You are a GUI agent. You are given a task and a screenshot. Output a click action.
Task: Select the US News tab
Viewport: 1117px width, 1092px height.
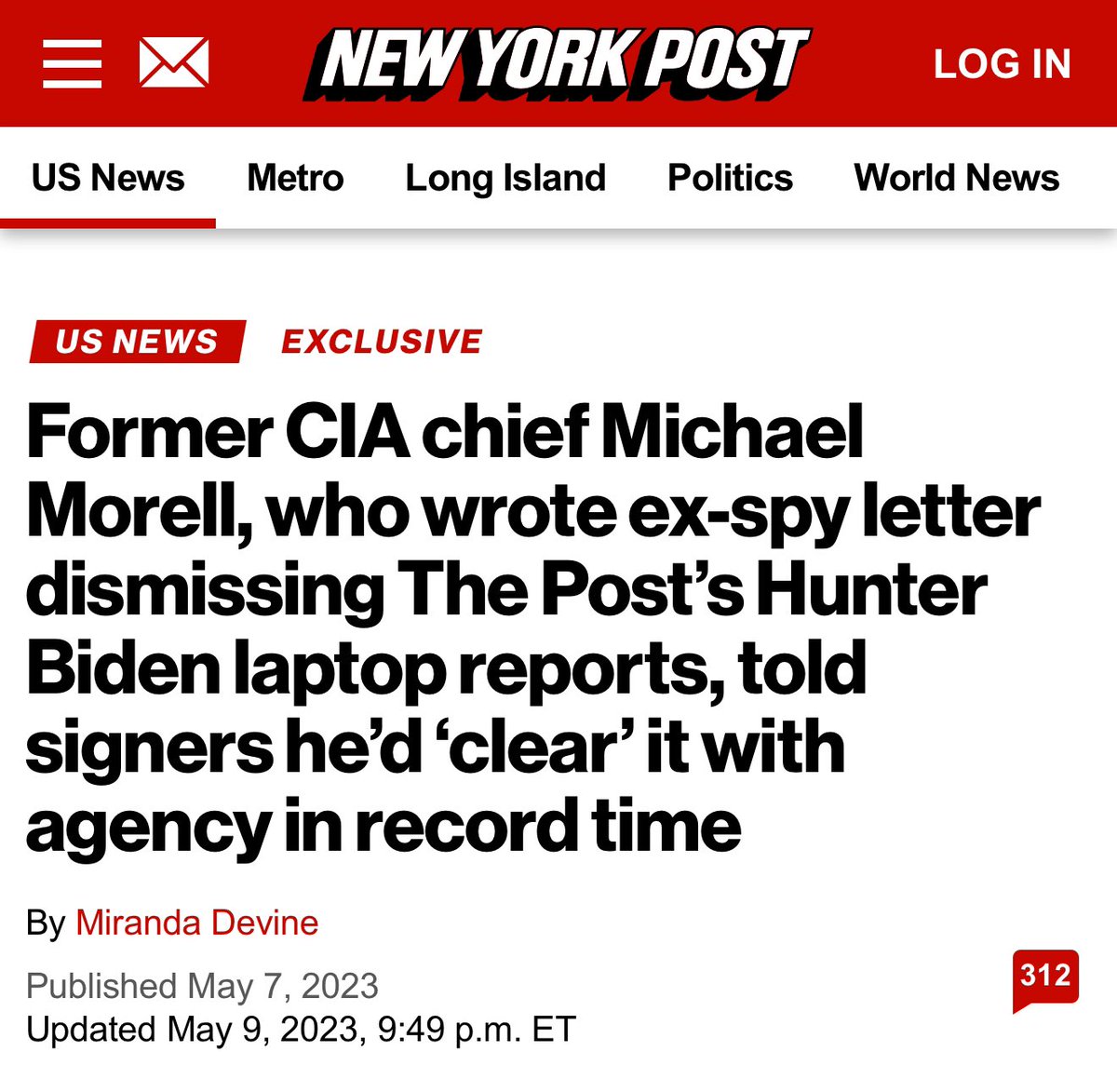point(108,178)
